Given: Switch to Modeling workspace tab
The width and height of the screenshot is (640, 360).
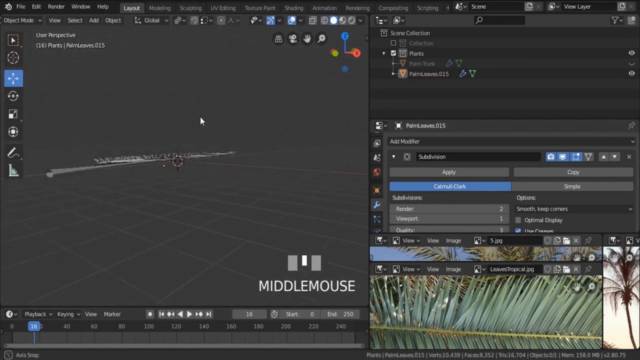Looking at the screenshot, I should coord(160,8).
